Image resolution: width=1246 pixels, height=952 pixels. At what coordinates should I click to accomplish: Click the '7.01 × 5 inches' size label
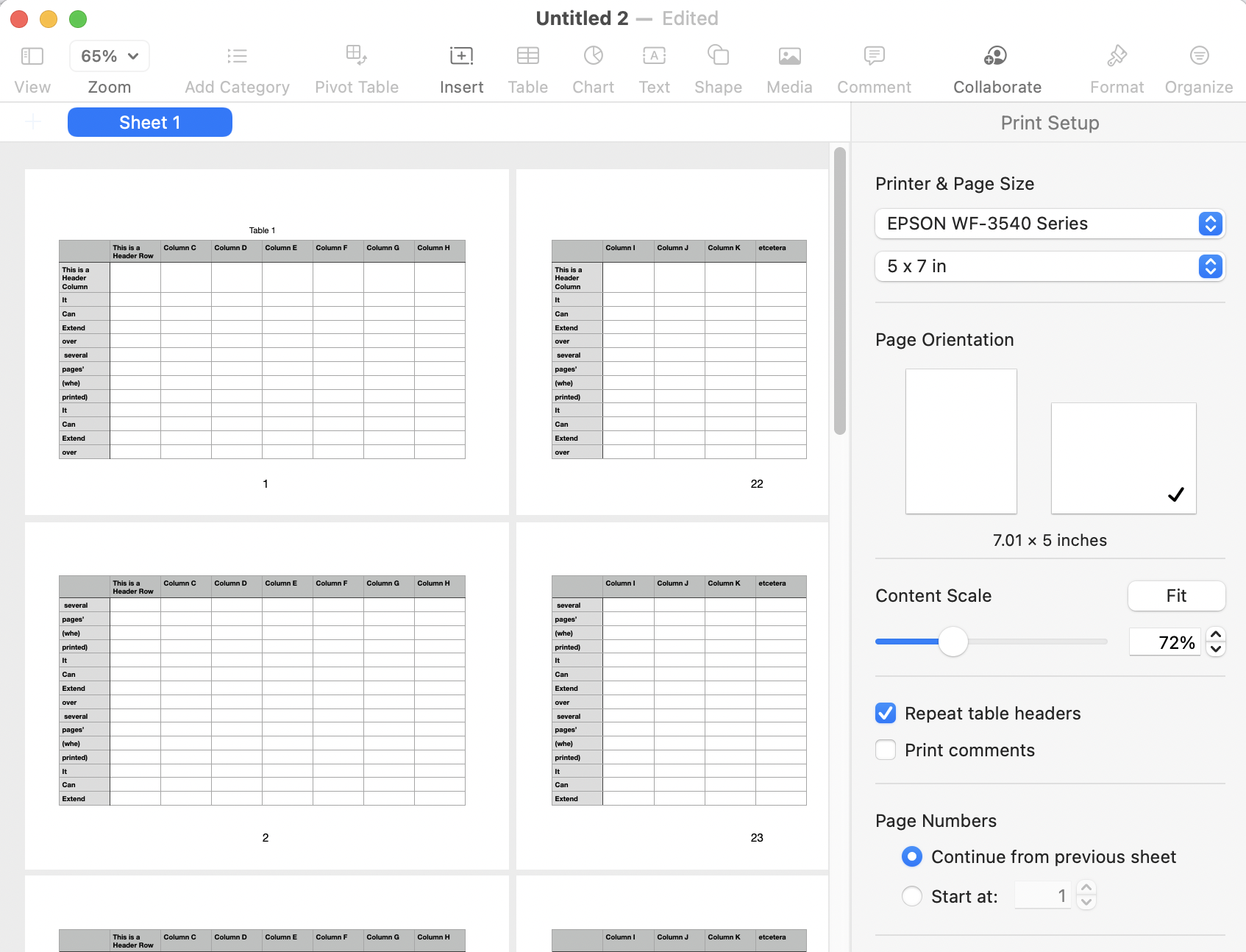click(1050, 540)
